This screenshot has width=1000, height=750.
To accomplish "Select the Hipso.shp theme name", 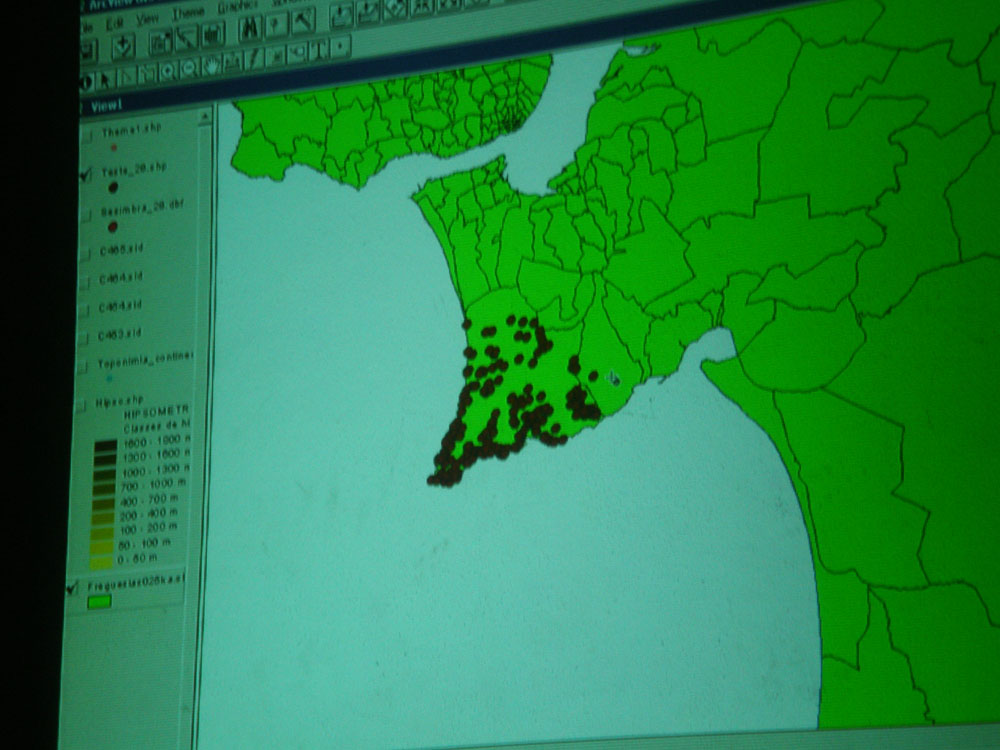I will click(x=119, y=402).
